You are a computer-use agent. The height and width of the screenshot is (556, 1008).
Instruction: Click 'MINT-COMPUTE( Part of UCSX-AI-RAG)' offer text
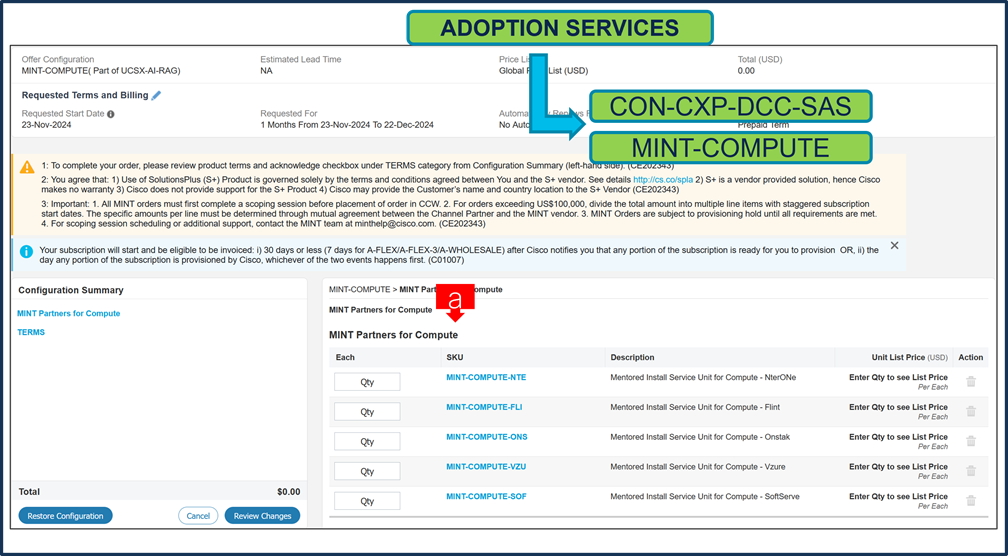pyautogui.click(x=101, y=71)
